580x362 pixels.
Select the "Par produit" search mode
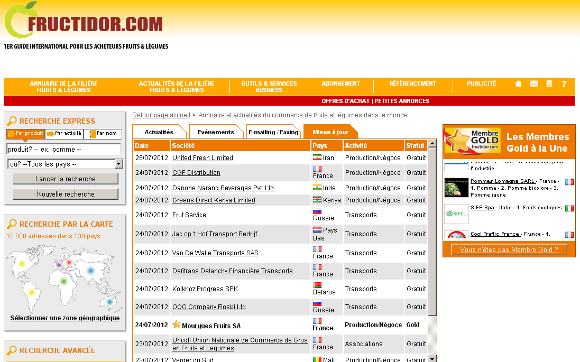pyautogui.click(x=26, y=133)
